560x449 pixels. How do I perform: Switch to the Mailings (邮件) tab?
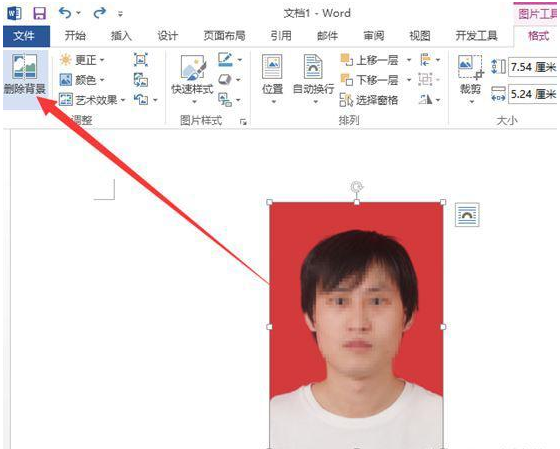(x=327, y=36)
